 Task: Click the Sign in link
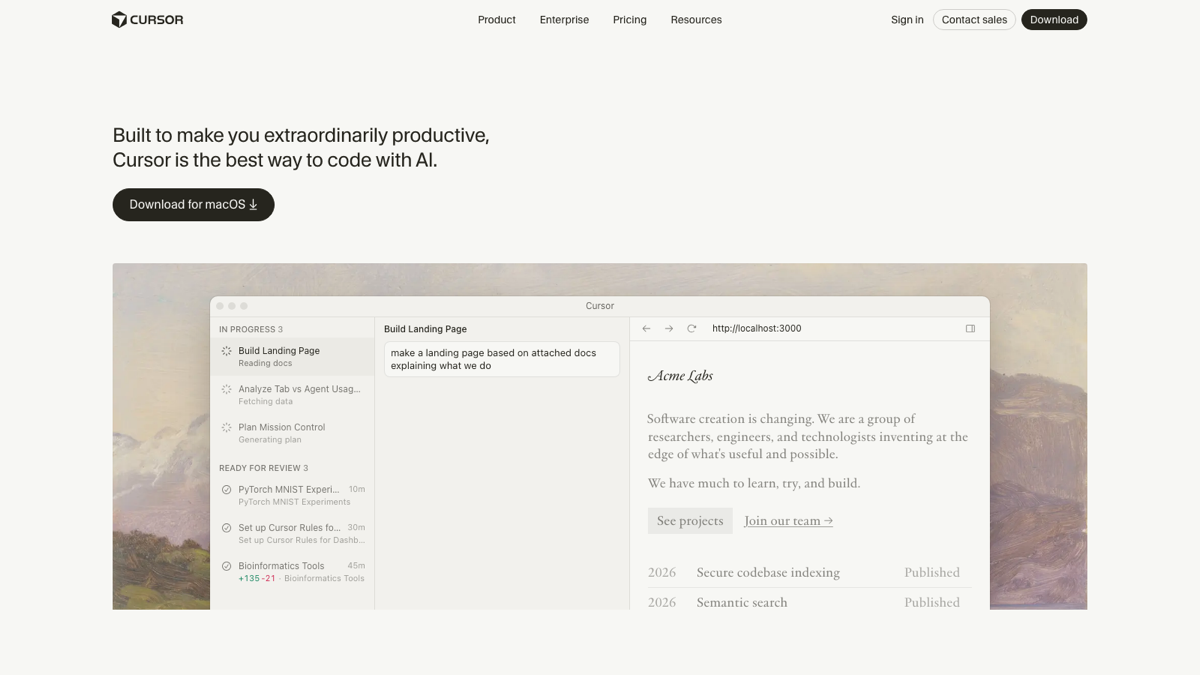tap(907, 20)
